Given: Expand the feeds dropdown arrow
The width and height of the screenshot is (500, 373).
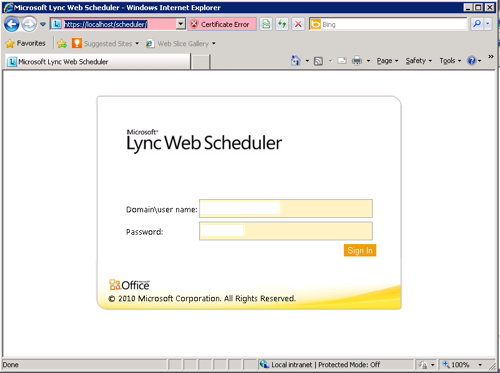Looking at the screenshot, I should [x=330, y=61].
